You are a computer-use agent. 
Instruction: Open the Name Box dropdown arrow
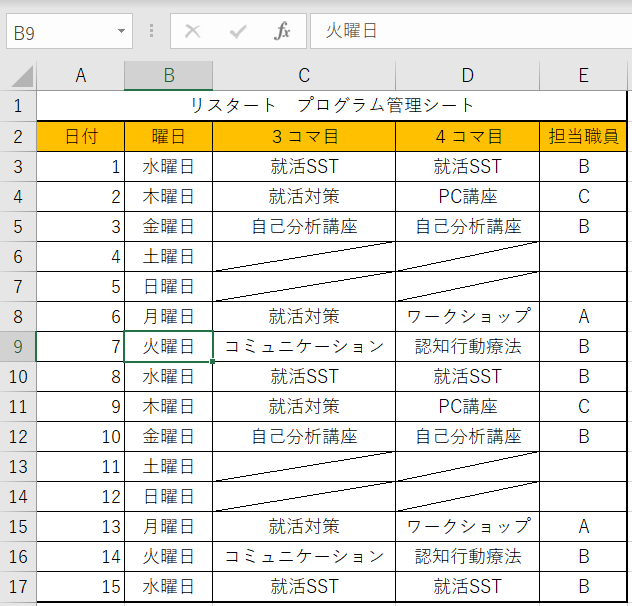121,32
